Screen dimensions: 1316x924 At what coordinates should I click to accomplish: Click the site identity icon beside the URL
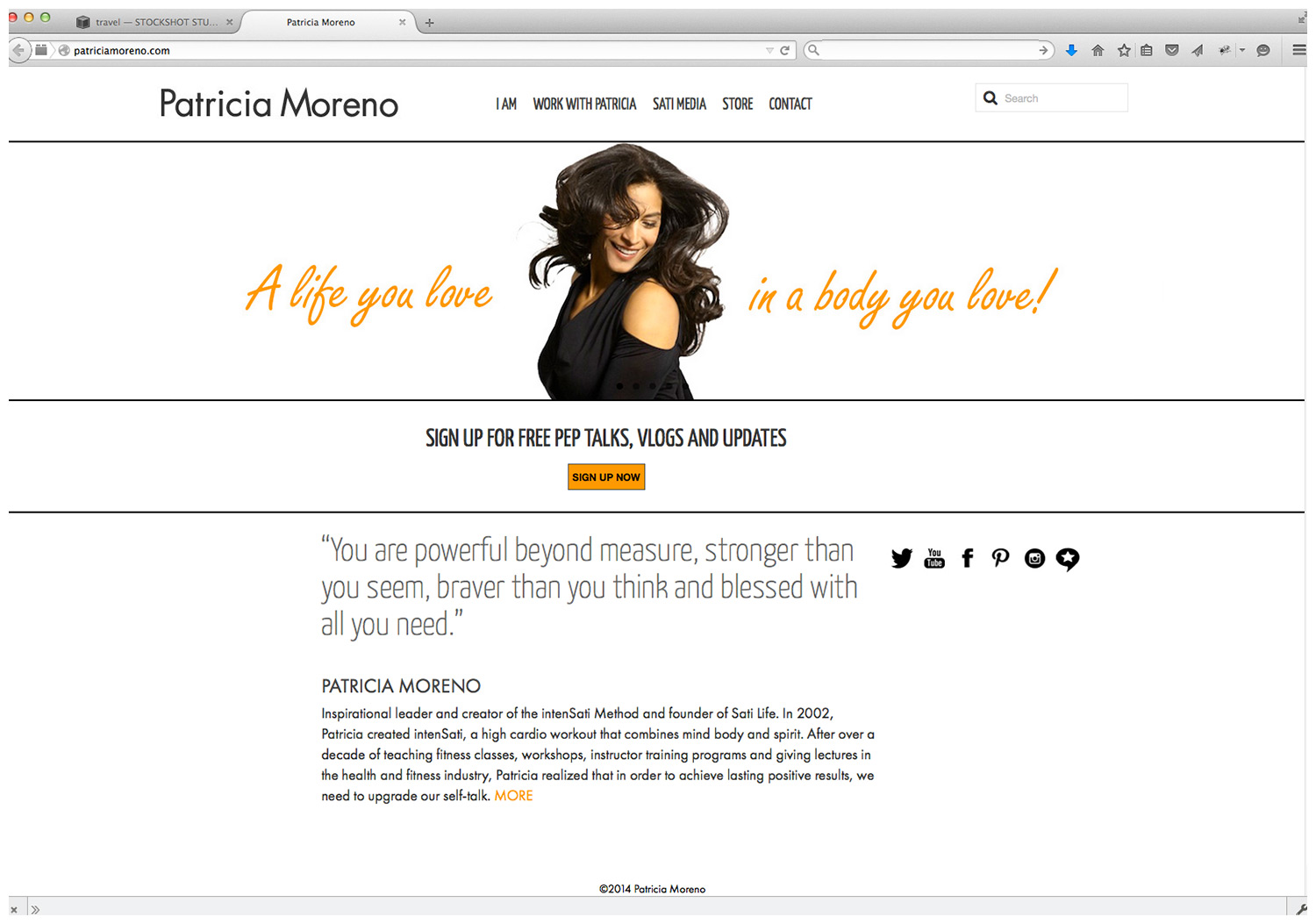pos(63,50)
